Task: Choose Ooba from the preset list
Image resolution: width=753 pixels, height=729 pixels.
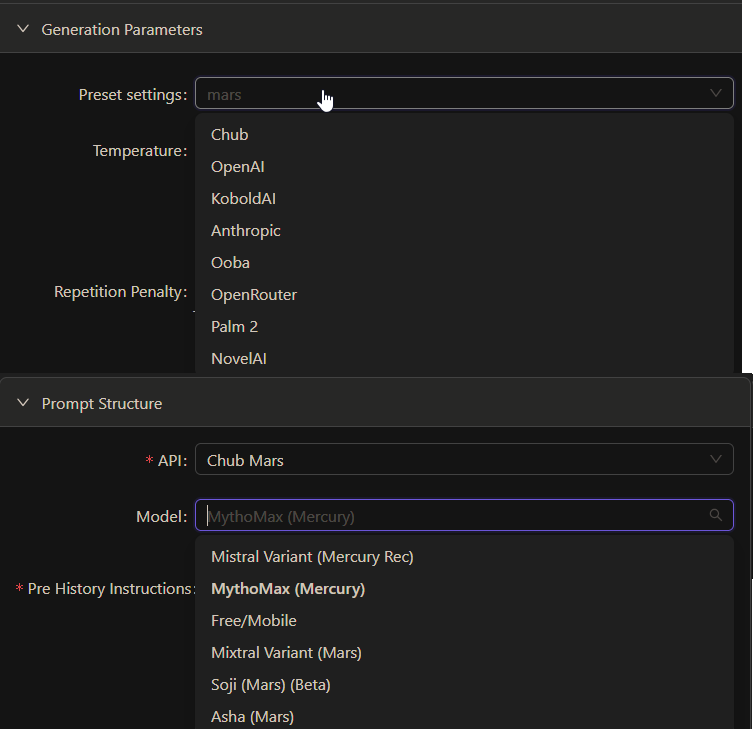Action: 231,263
